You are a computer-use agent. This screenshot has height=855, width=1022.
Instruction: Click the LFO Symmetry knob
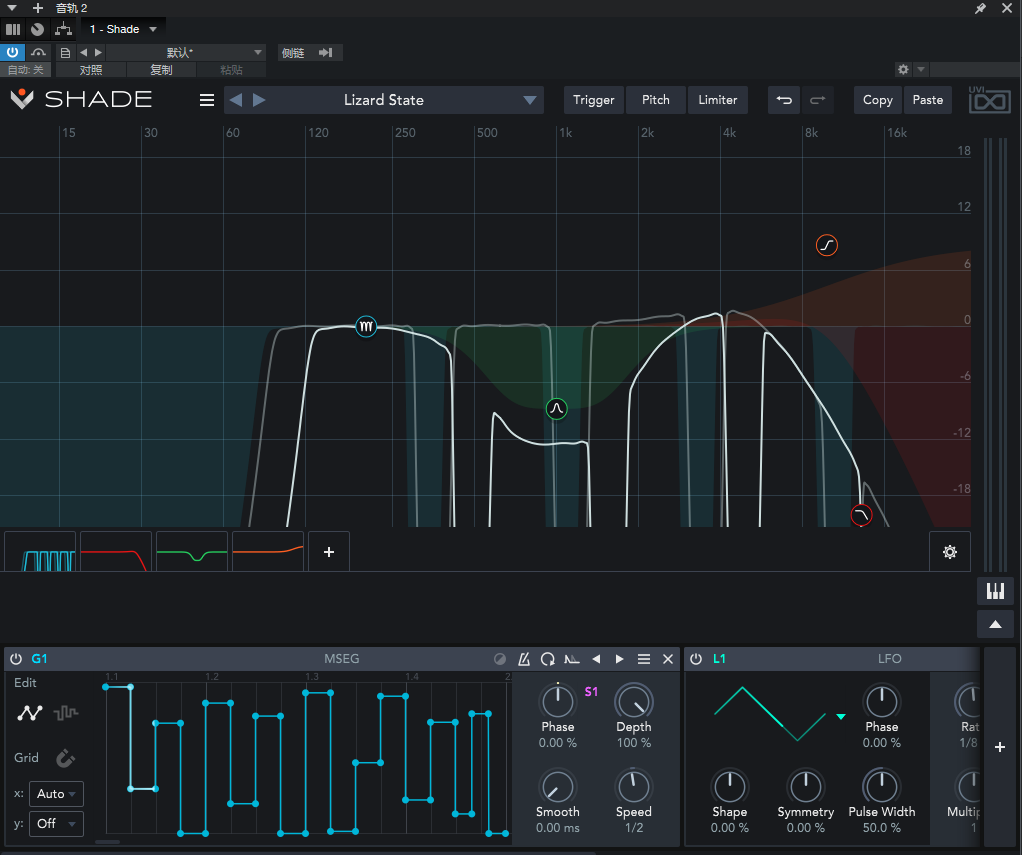806,787
